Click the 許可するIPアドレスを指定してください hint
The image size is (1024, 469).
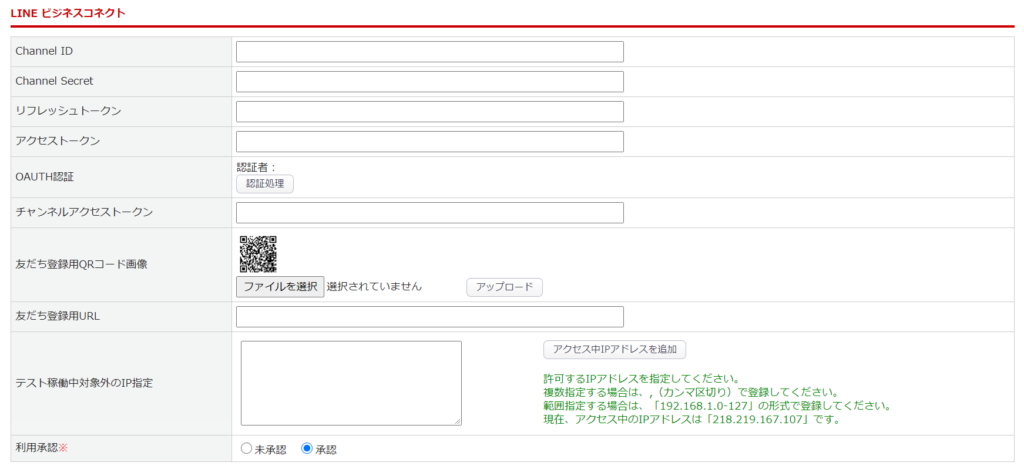point(641,379)
